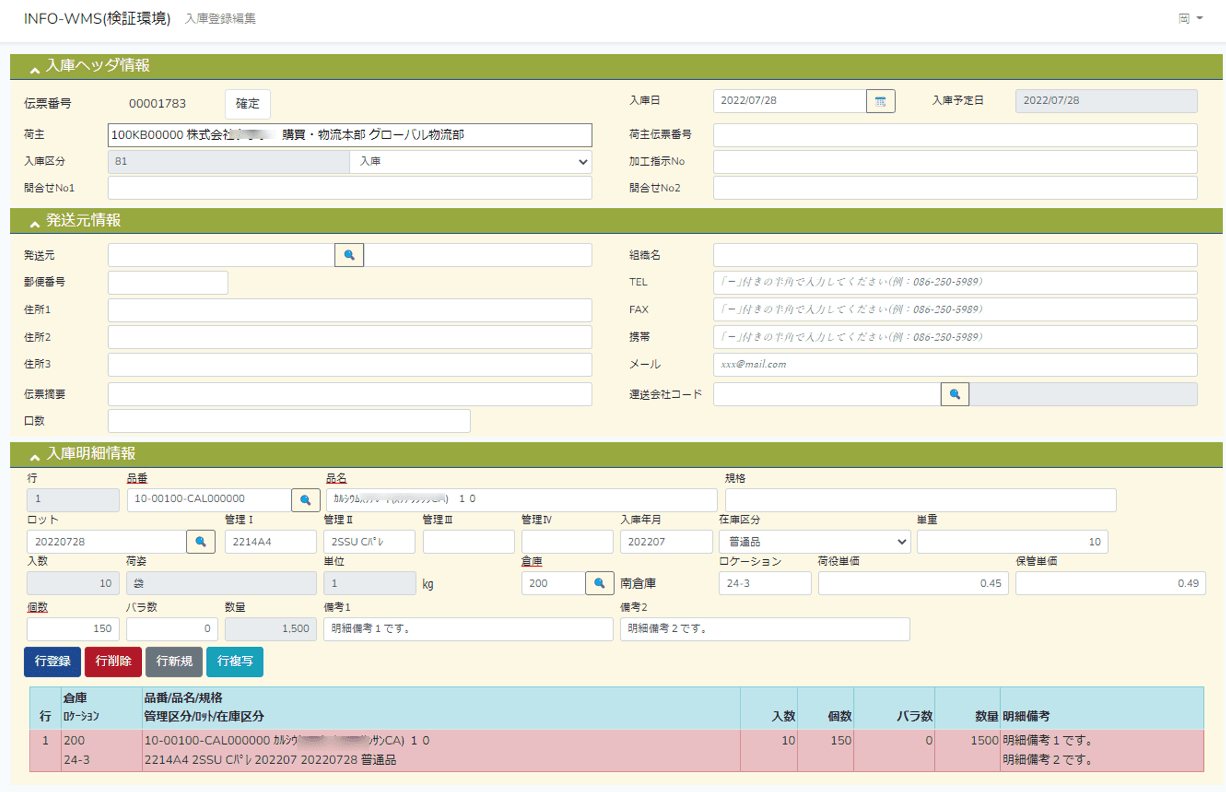Click the 個数 field showing 150
1226x792 pixels.
tap(73, 629)
